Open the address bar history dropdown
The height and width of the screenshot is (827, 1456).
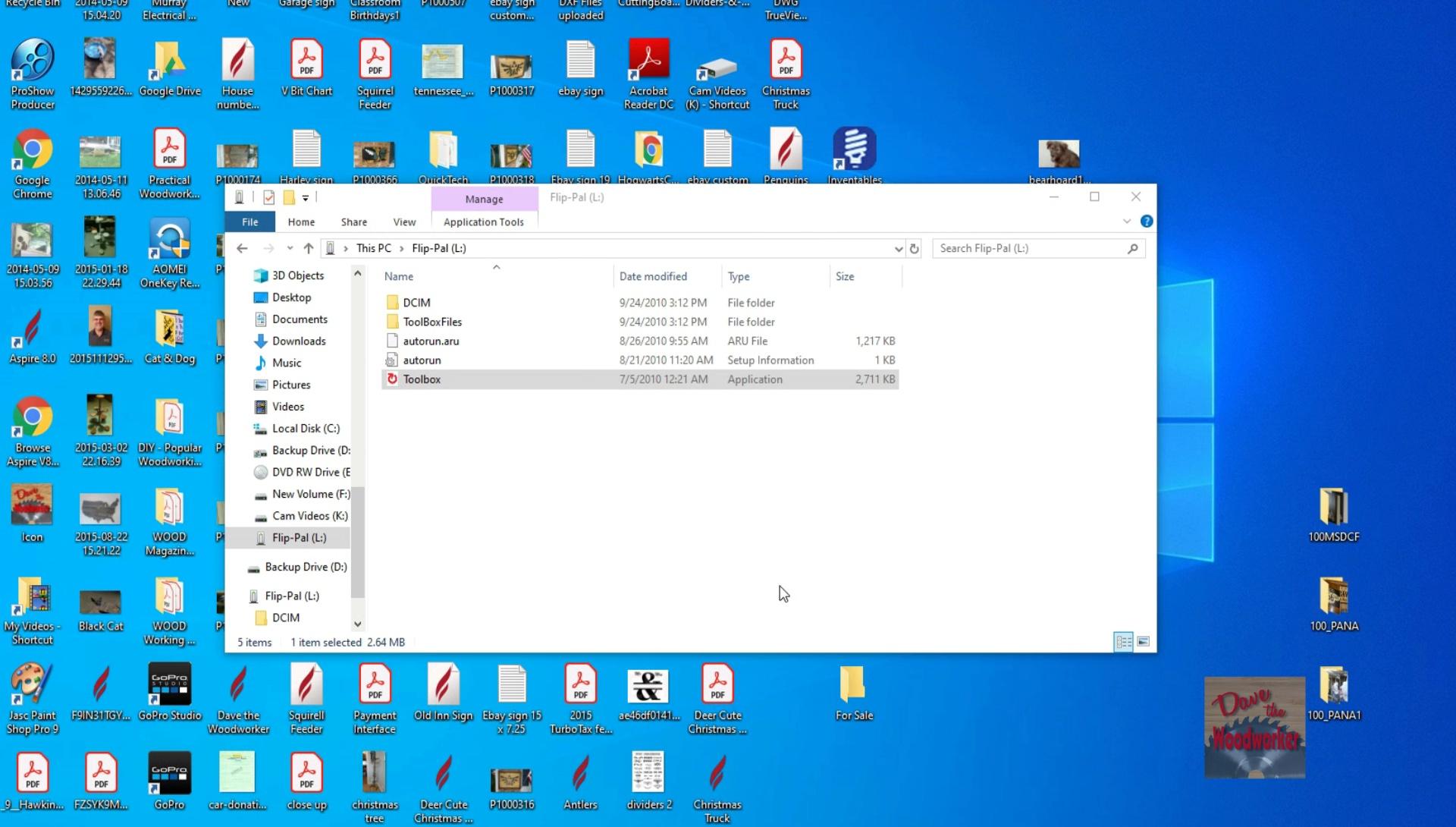point(899,249)
